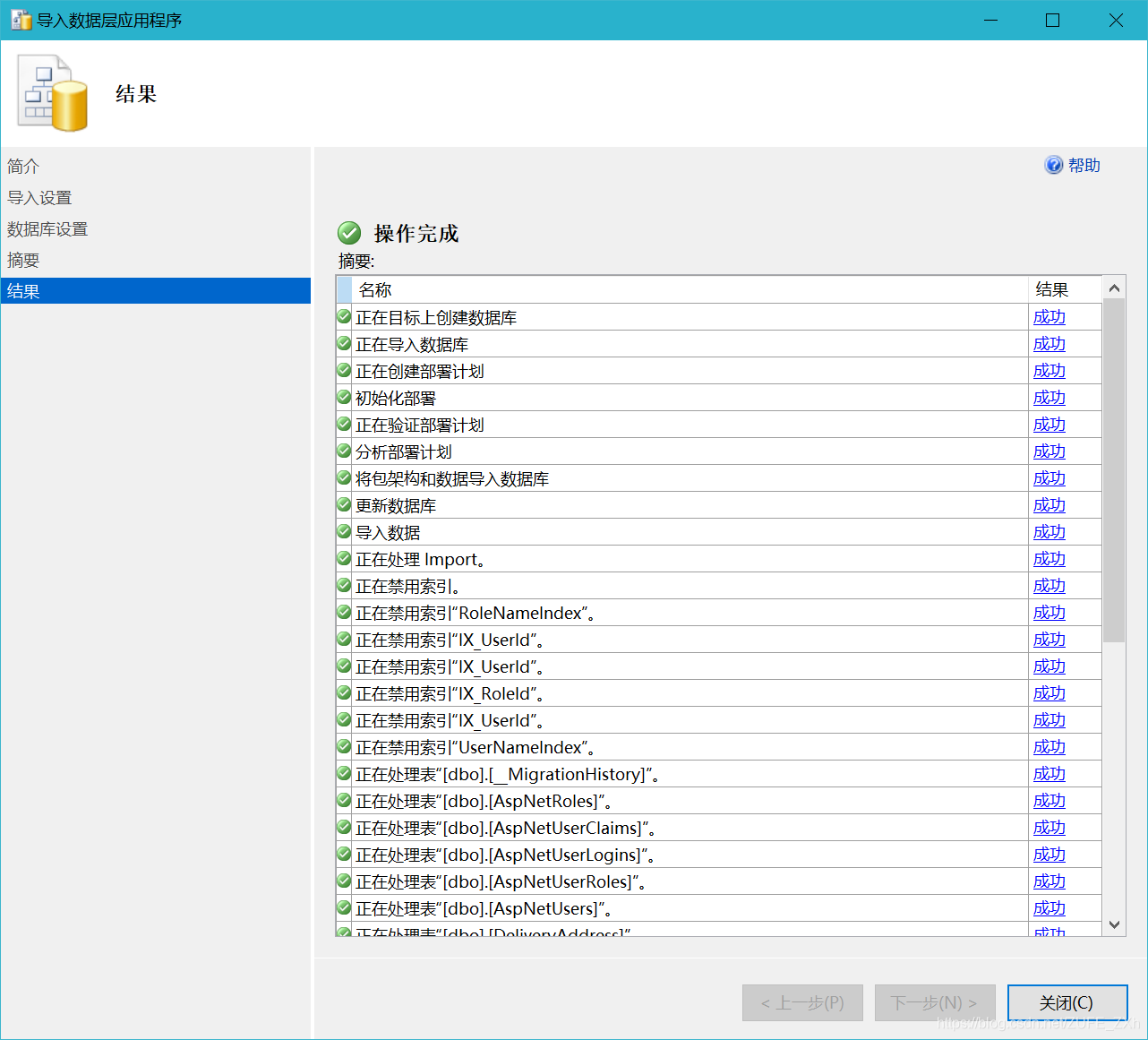Click status icon for AspNetUserLogins row

pyautogui.click(x=344, y=854)
